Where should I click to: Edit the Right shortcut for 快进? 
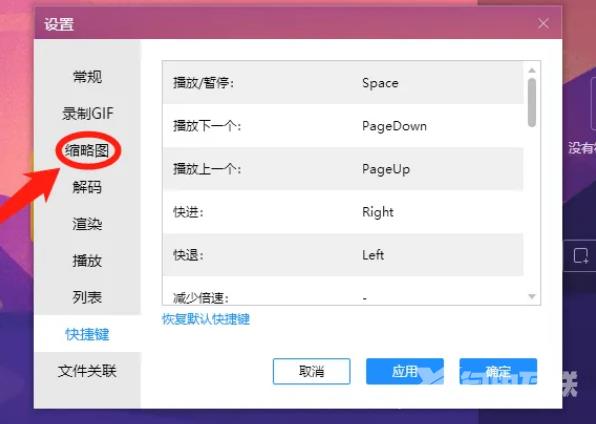click(378, 212)
